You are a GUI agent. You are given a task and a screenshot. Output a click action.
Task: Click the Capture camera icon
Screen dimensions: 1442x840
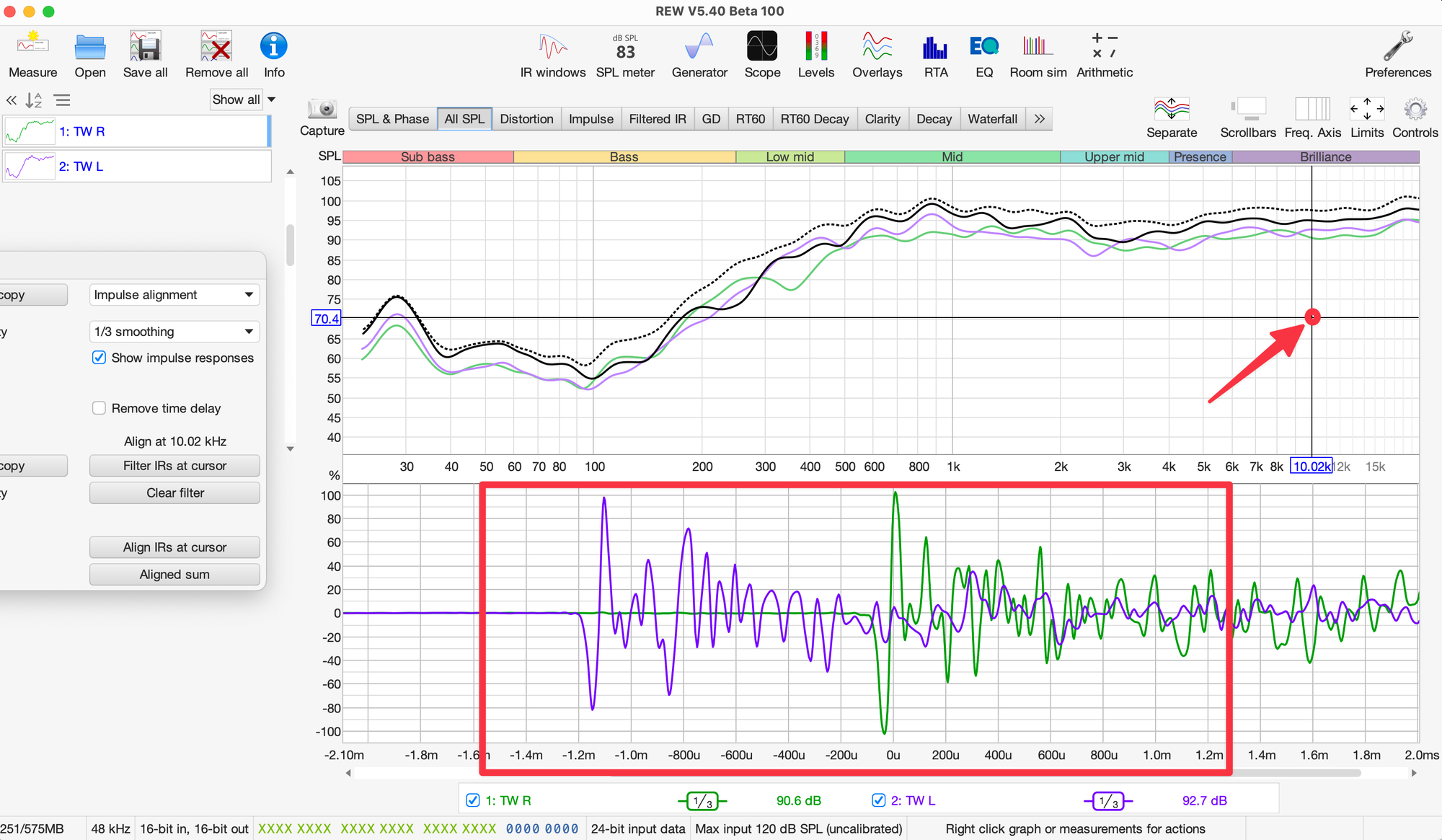click(322, 110)
